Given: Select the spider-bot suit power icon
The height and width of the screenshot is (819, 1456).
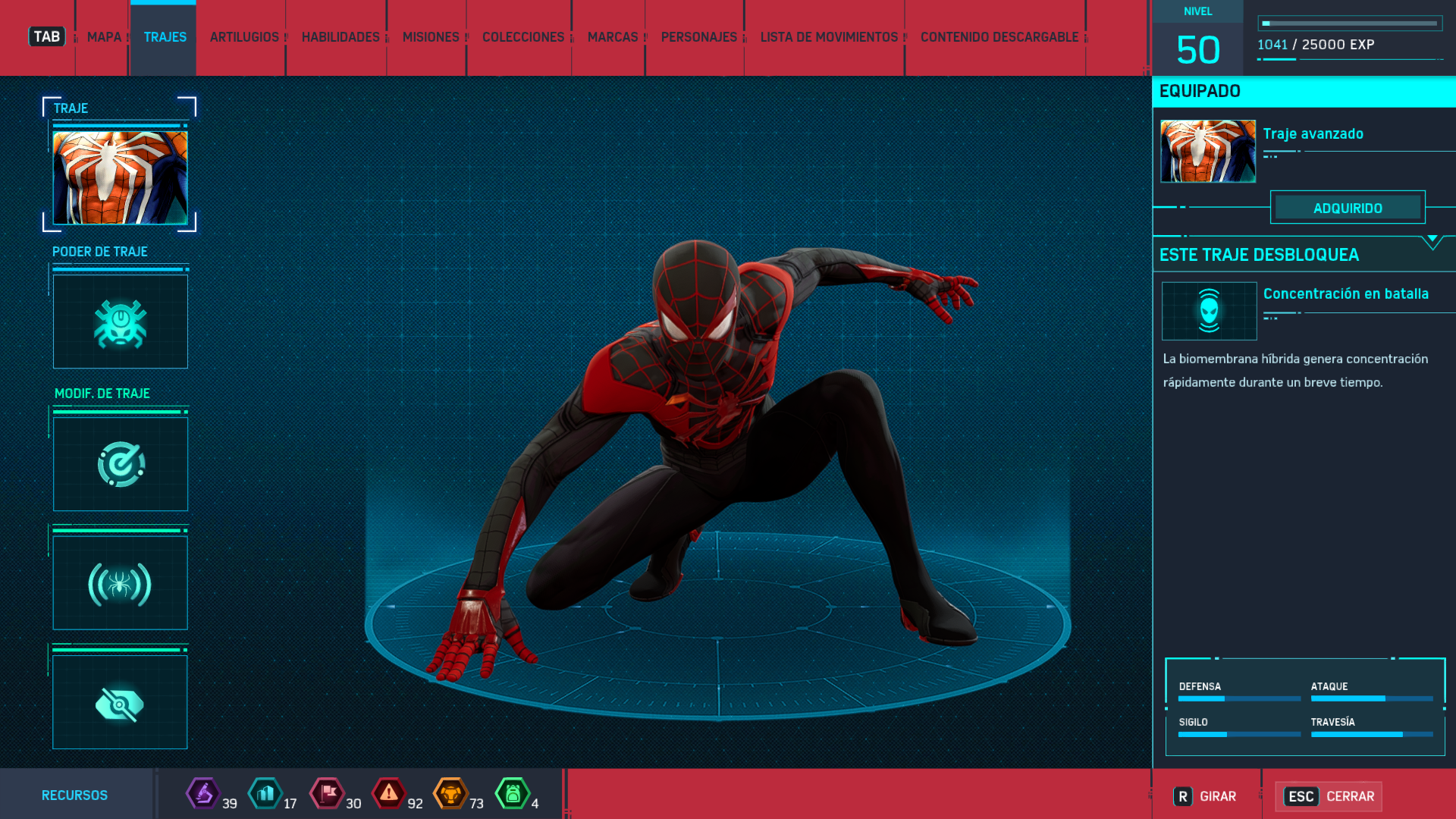Looking at the screenshot, I should click(121, 322).
